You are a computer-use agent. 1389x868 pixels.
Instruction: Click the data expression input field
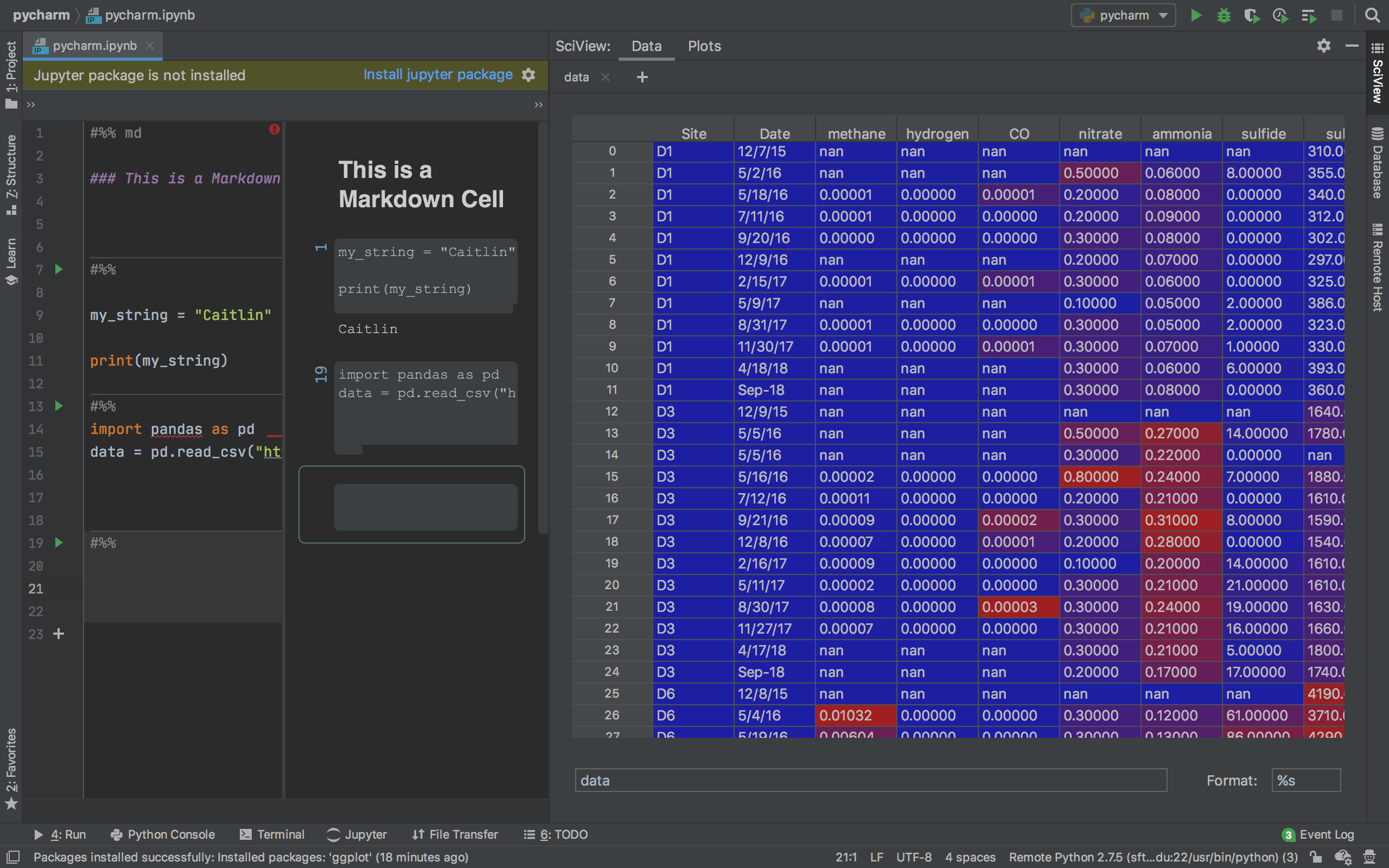tap(871, 780)
